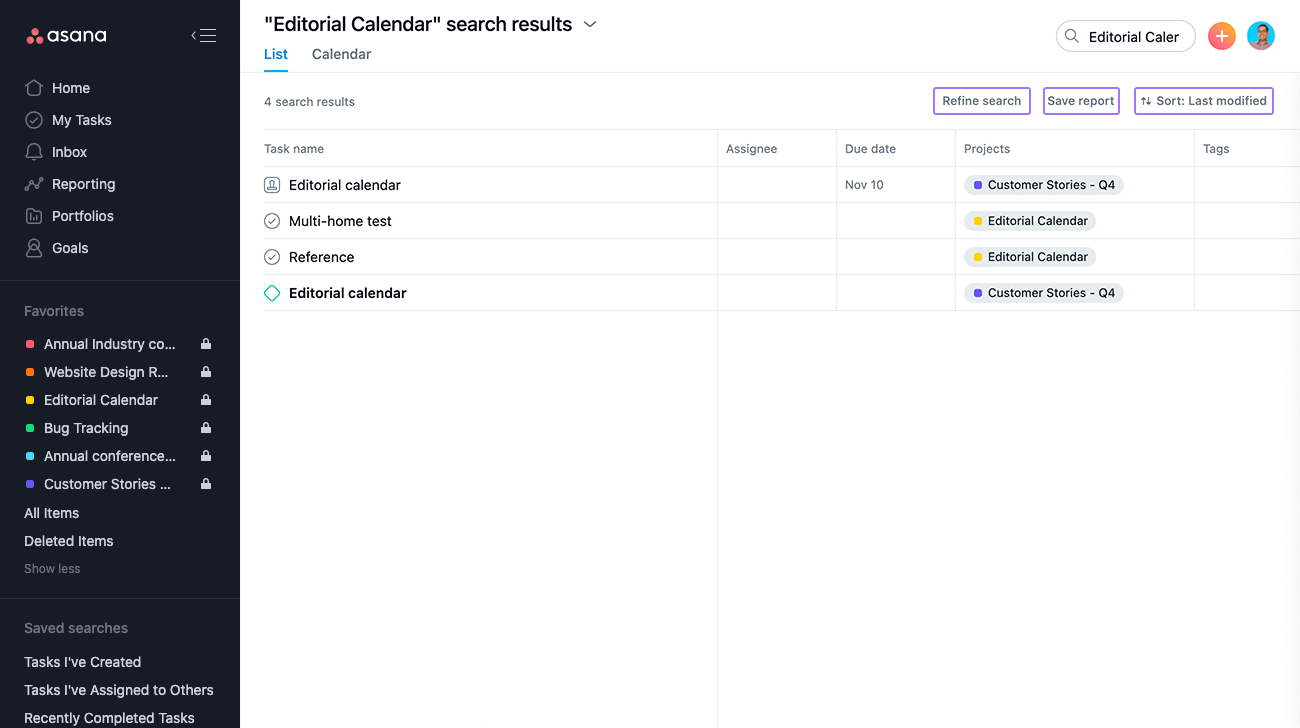Open the Multi-home test task name
The height and width of the screenshot is (728, 1300).
(340, 221)
